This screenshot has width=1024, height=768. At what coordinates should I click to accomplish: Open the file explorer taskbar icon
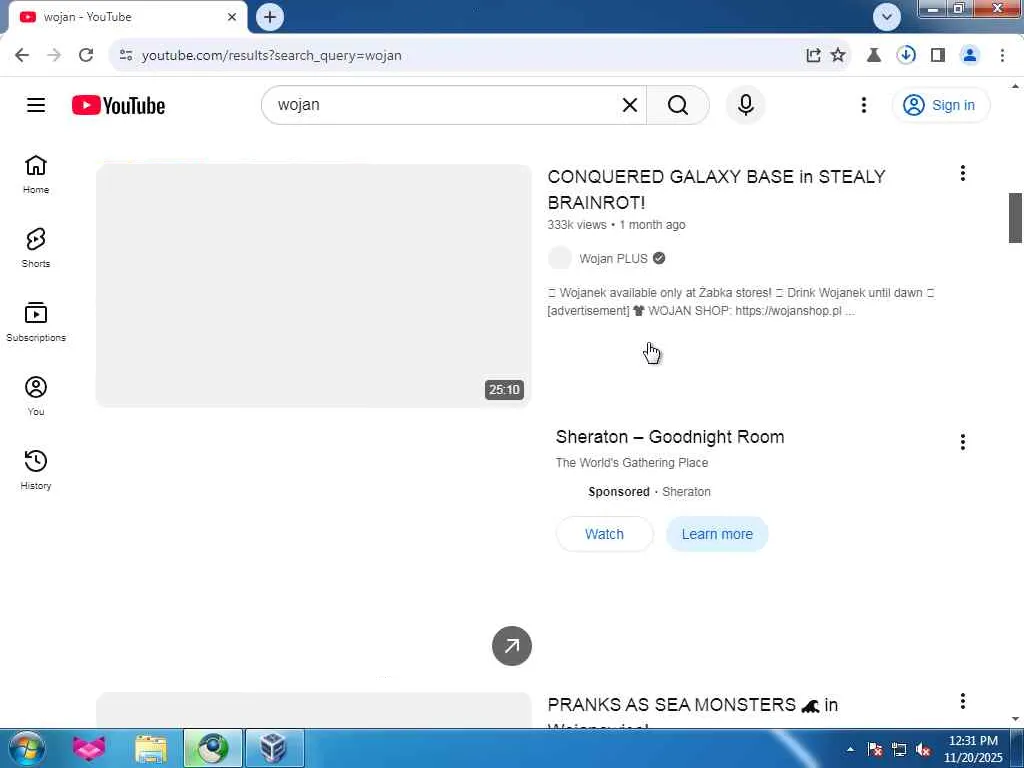151,748
